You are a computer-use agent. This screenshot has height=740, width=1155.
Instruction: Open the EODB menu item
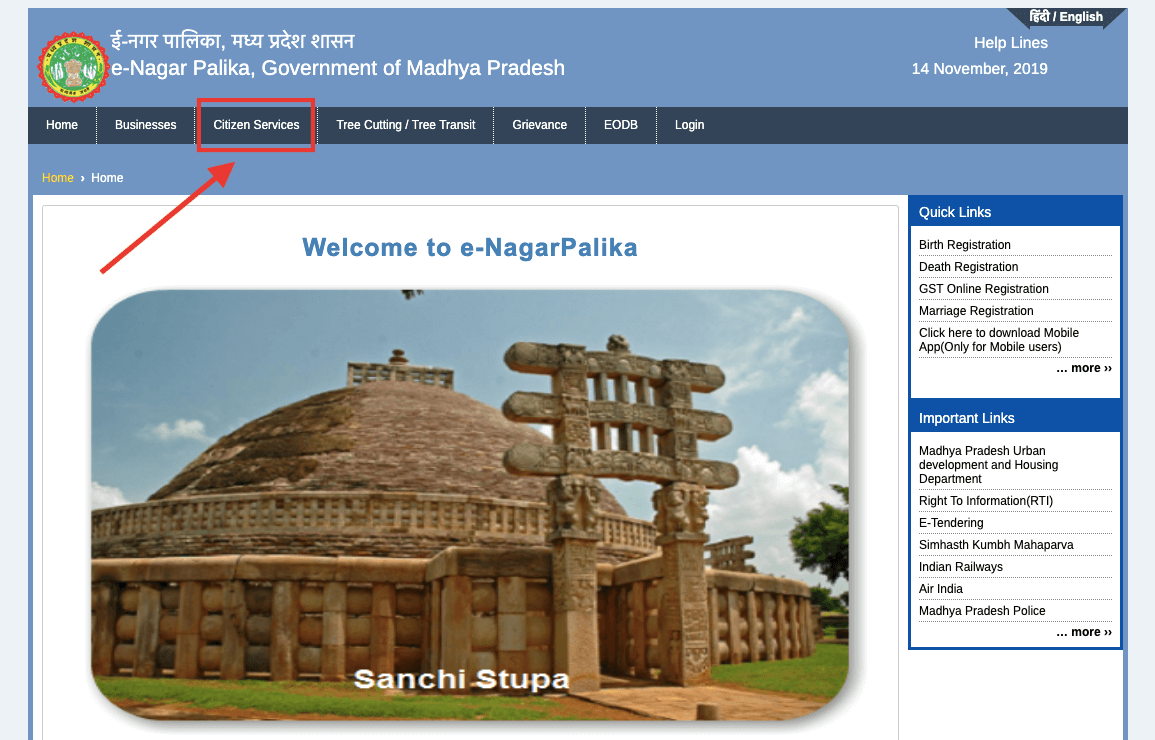click(620, 125)
